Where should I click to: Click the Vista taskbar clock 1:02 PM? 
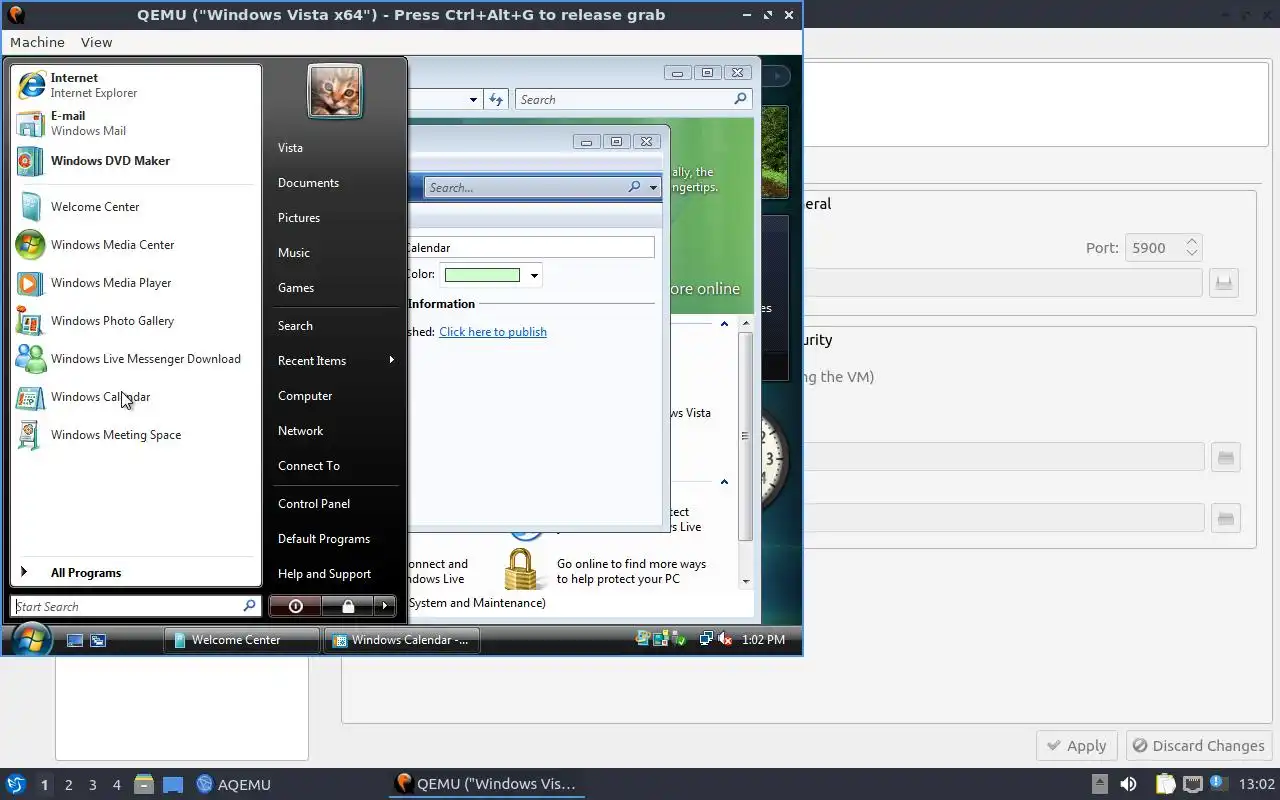coord(763,640)
